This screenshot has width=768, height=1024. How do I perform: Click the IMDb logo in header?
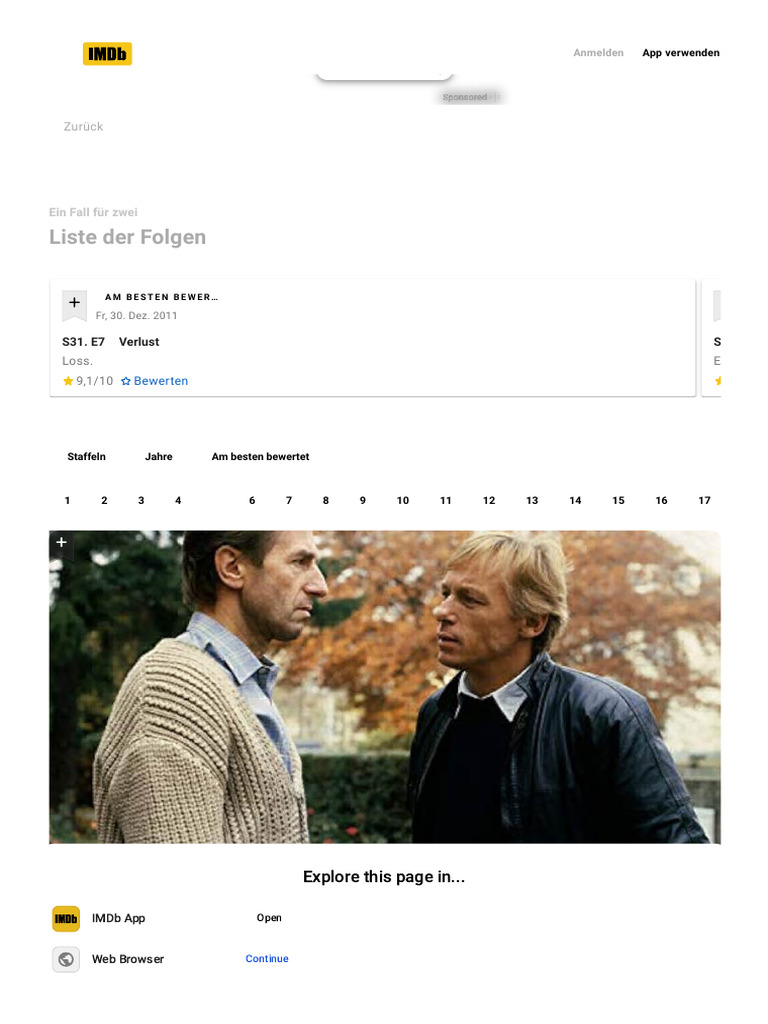(107, 54)
